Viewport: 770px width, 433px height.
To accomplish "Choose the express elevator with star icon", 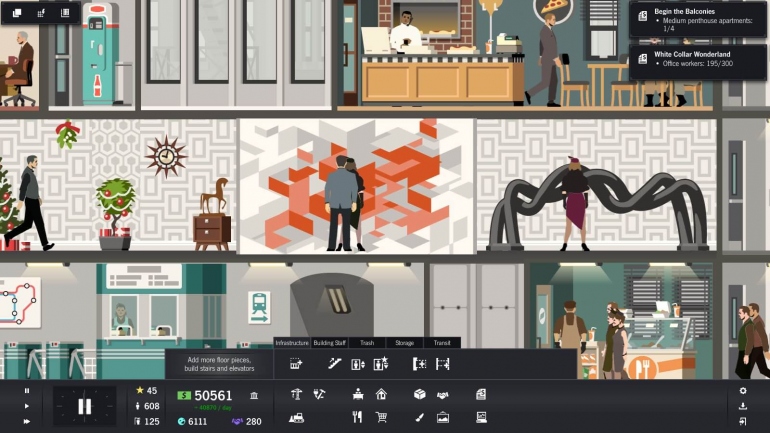I will 381,364.
